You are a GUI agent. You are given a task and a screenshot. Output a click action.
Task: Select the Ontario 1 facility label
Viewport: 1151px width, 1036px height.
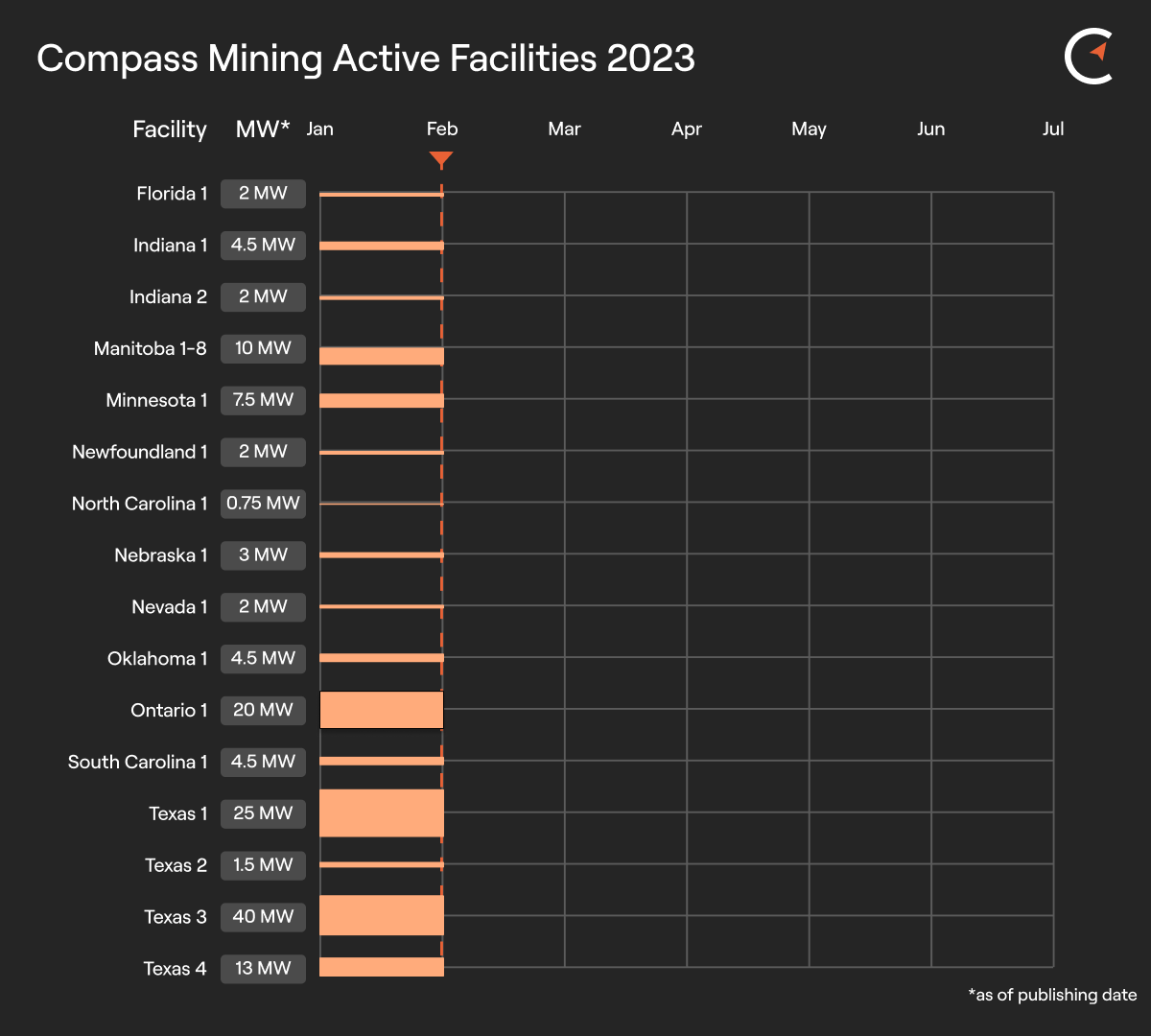169,711
